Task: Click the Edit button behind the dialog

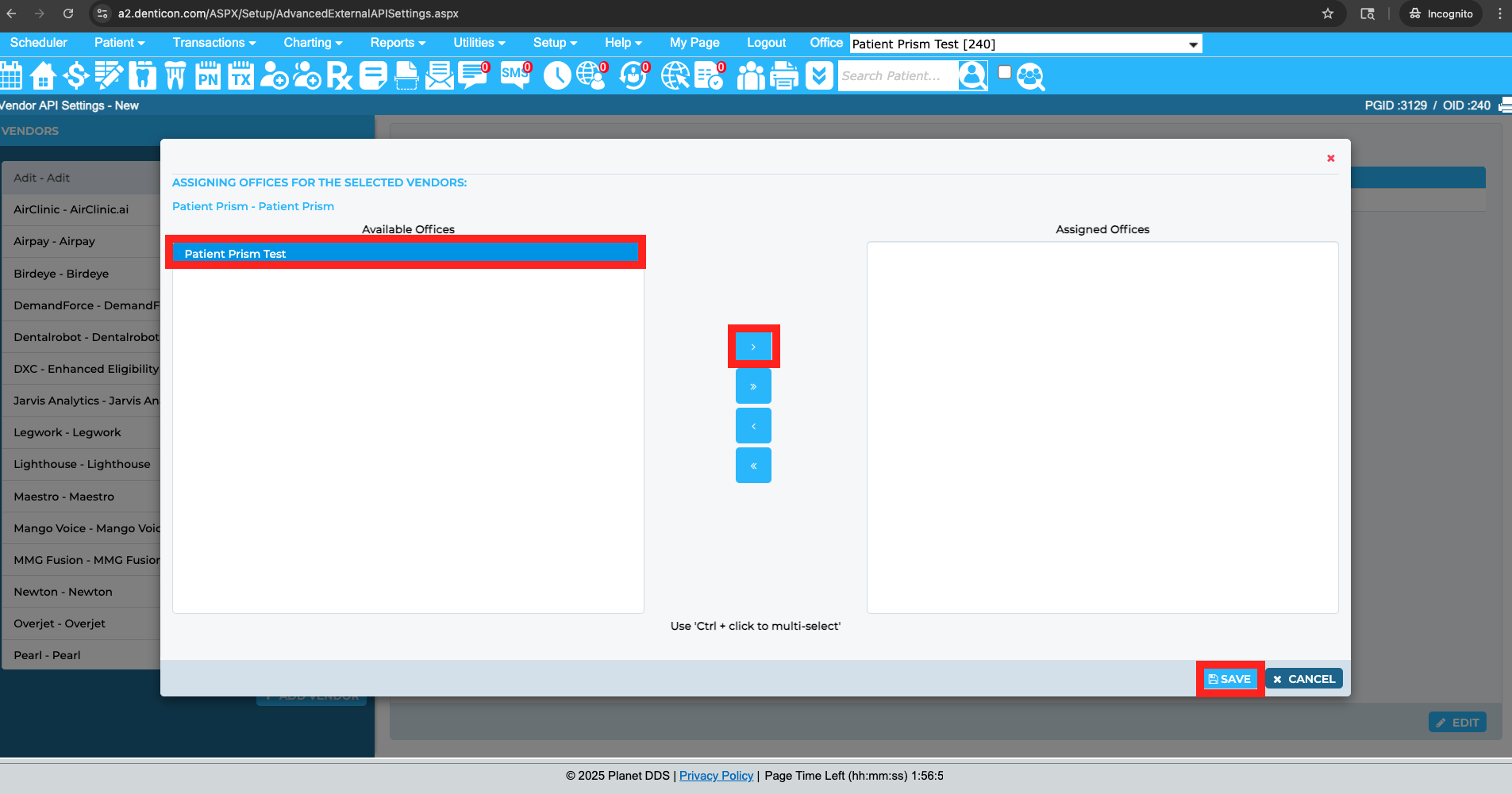Action: [x=1457, y=723]
